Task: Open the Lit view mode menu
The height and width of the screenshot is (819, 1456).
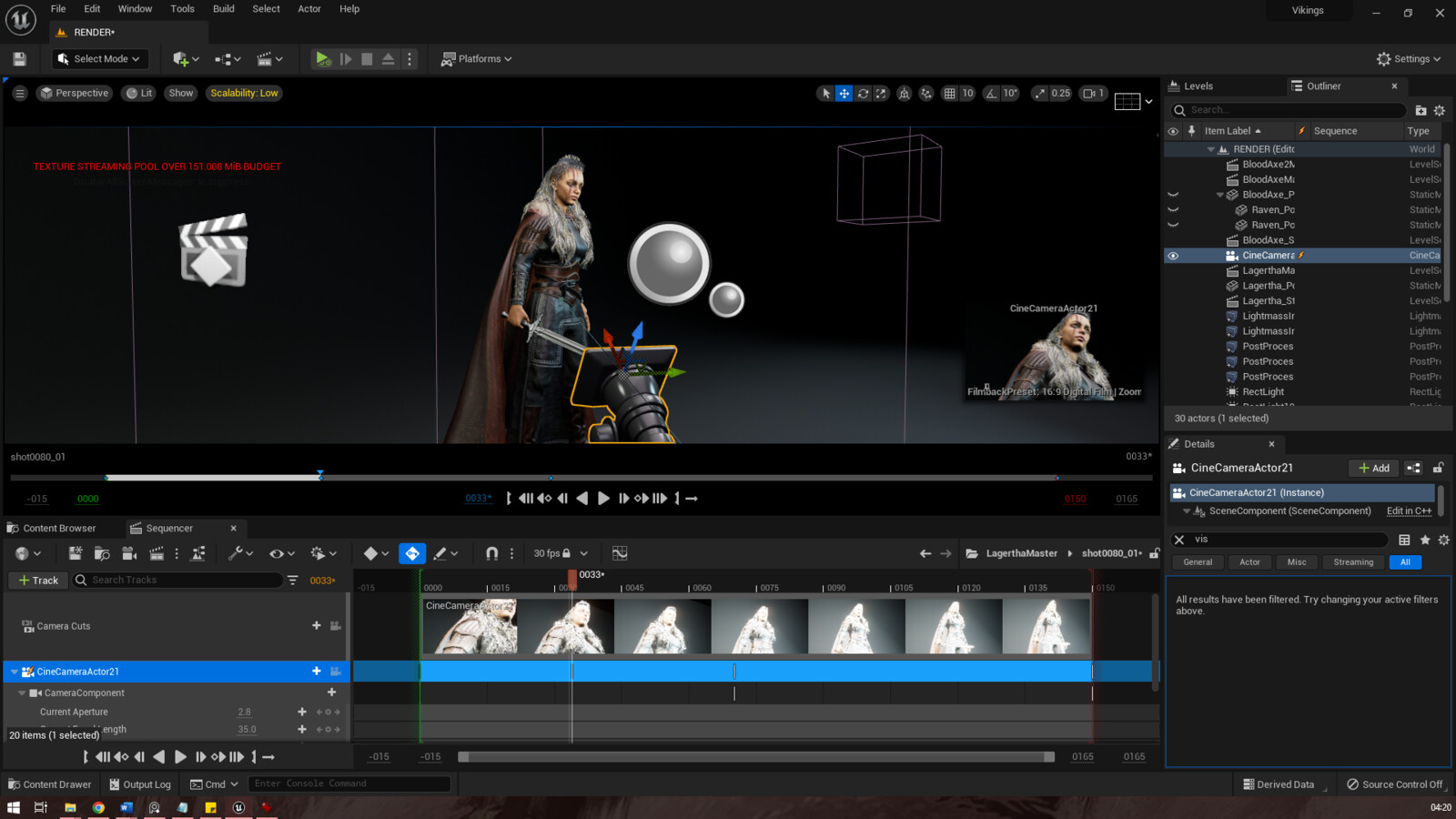Action: pyautogui.click(x=139, y=93)
